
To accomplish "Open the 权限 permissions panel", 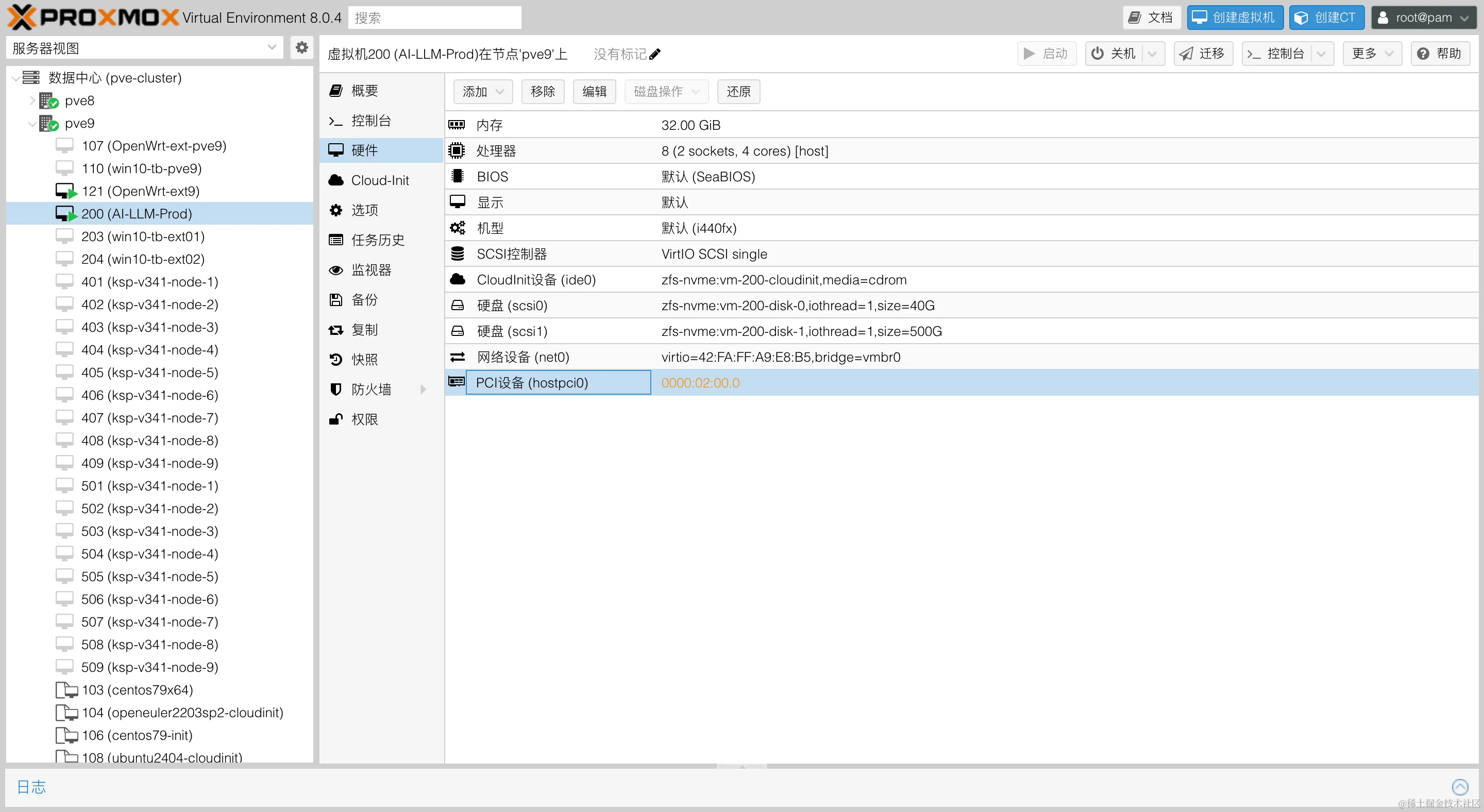I will 365,419.
